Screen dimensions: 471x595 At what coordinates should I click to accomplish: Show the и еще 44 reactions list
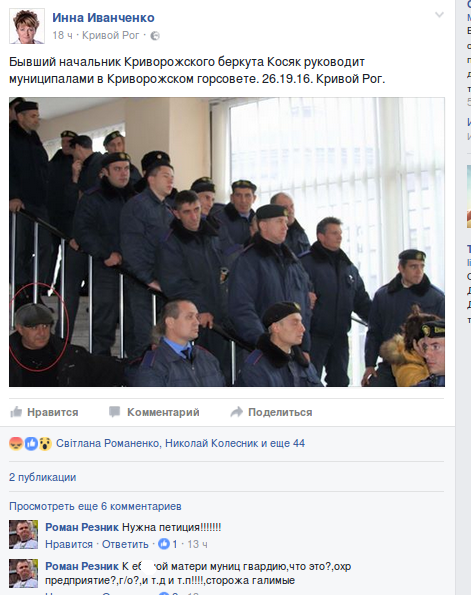(283, 443)
